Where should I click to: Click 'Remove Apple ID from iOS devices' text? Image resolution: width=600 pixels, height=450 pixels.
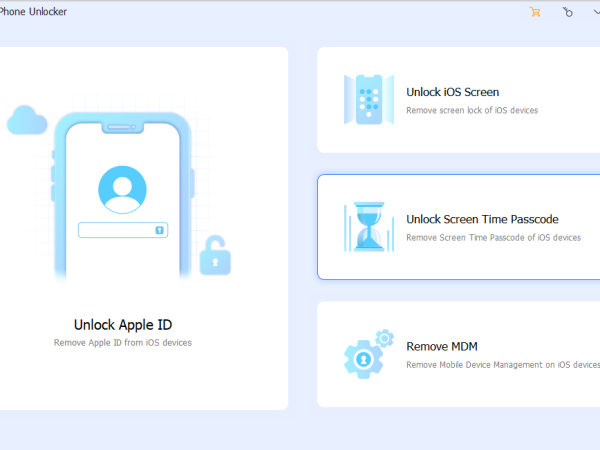(123, 342)
